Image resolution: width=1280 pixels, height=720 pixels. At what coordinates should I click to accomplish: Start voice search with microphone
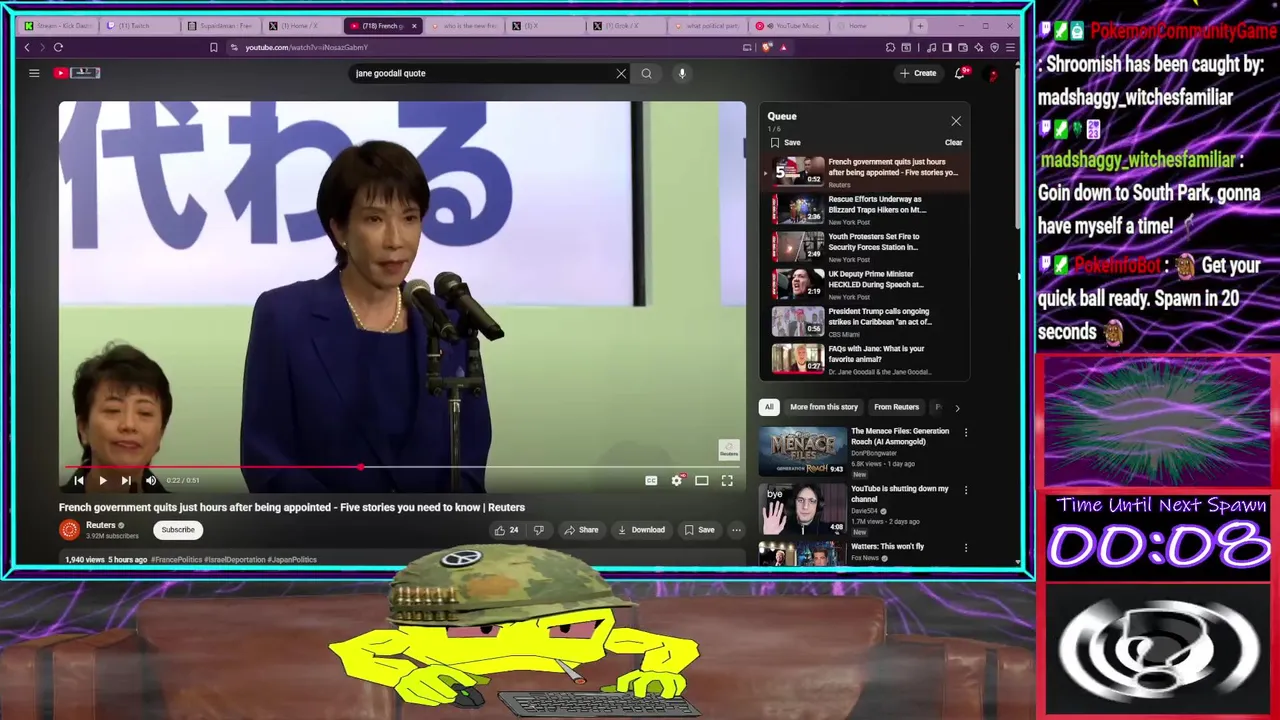pyautogui.click(x=682, y=73)
